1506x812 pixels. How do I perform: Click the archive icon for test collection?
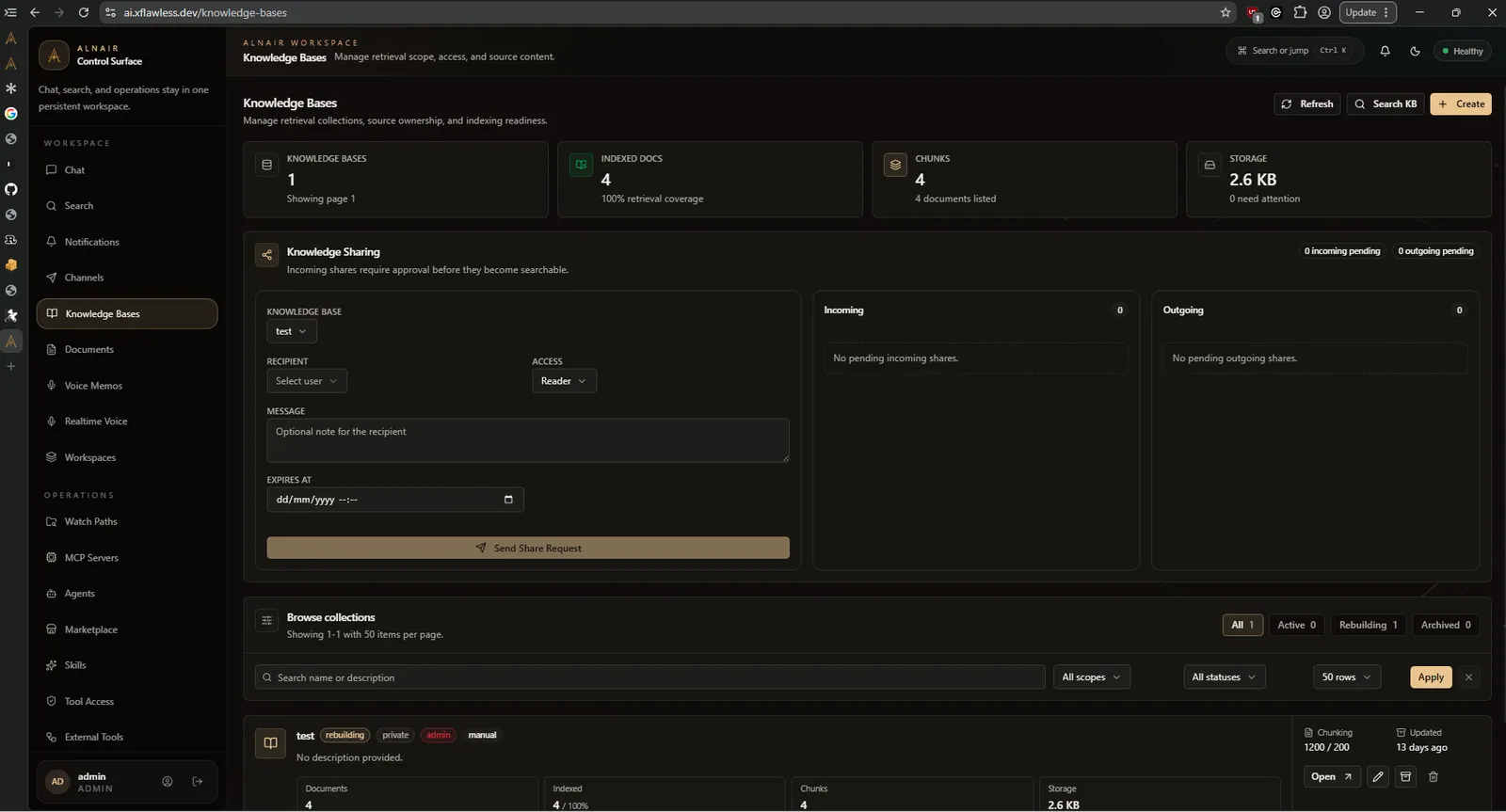1405,776
